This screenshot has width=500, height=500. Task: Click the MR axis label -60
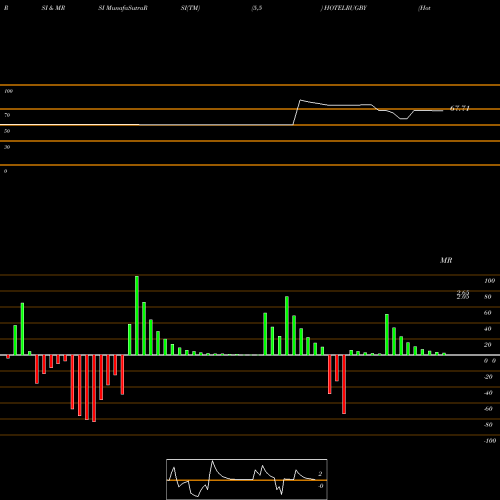[488, 409]
